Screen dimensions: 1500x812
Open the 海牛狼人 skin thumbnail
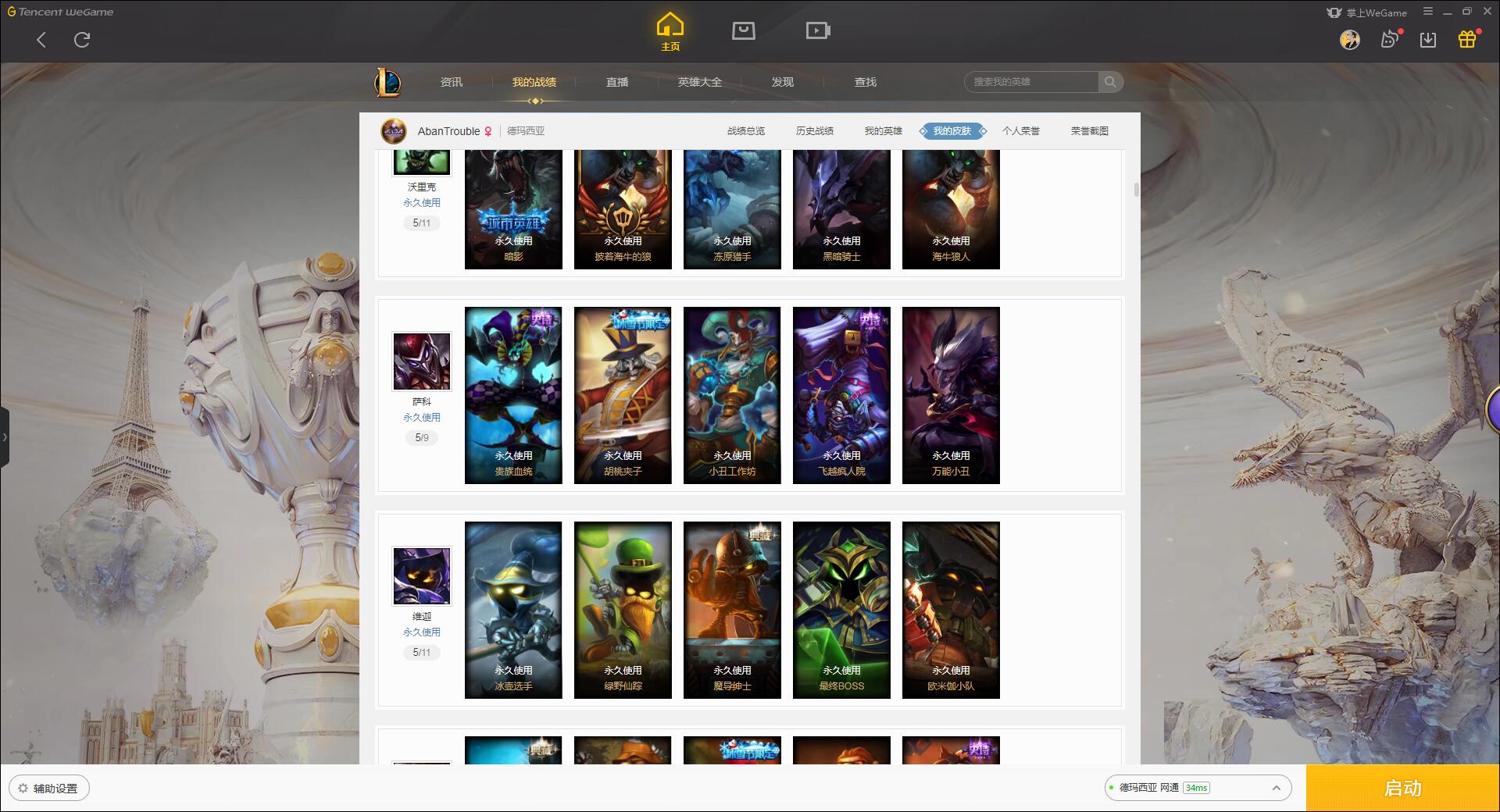click(x=951, y=209)
